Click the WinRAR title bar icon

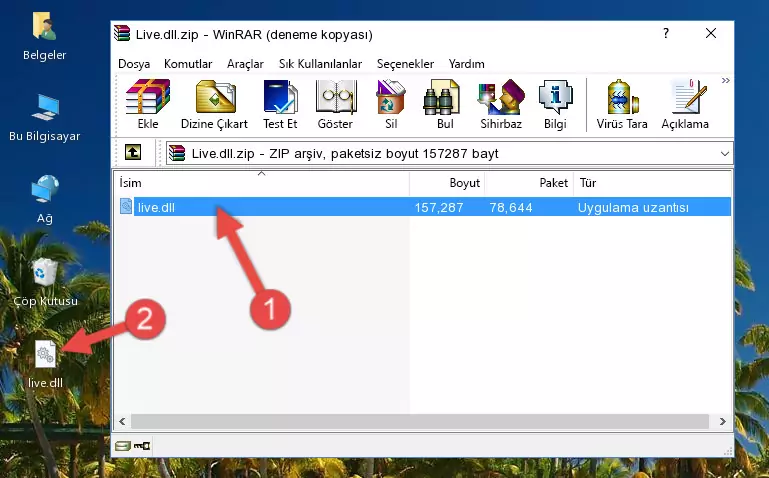[122, 33]
